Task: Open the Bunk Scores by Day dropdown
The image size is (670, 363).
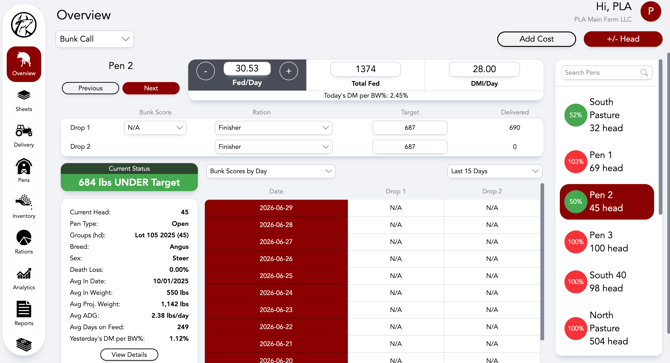Action: coord(270,171)
